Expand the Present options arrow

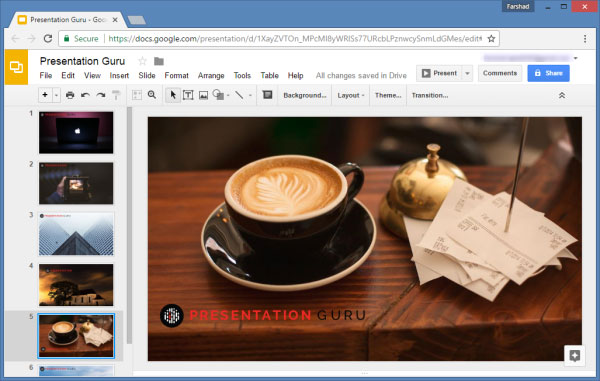coord(467,73)
